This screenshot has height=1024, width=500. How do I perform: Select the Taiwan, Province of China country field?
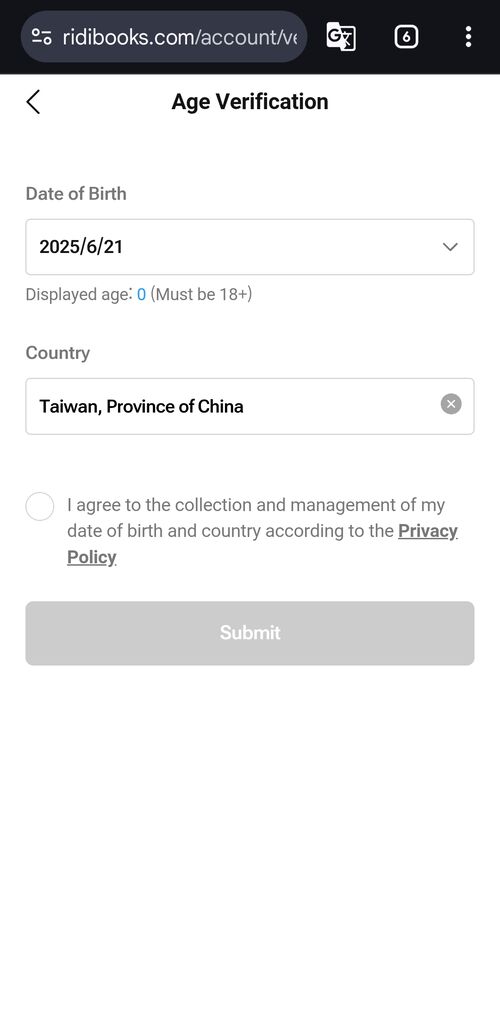tap(250, 406)
